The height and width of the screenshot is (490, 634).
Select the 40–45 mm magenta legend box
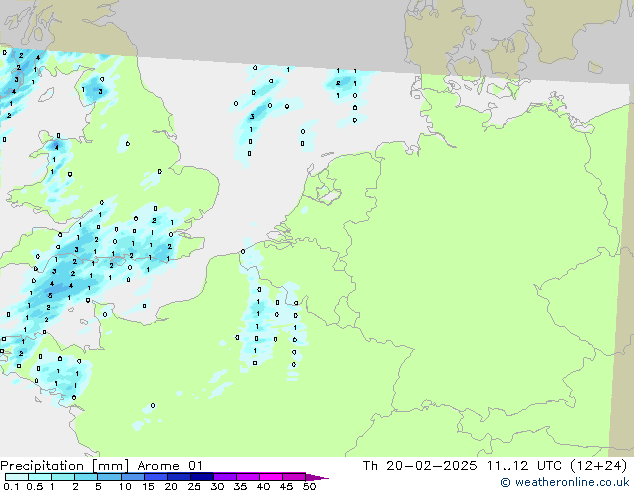pos(271,477)
